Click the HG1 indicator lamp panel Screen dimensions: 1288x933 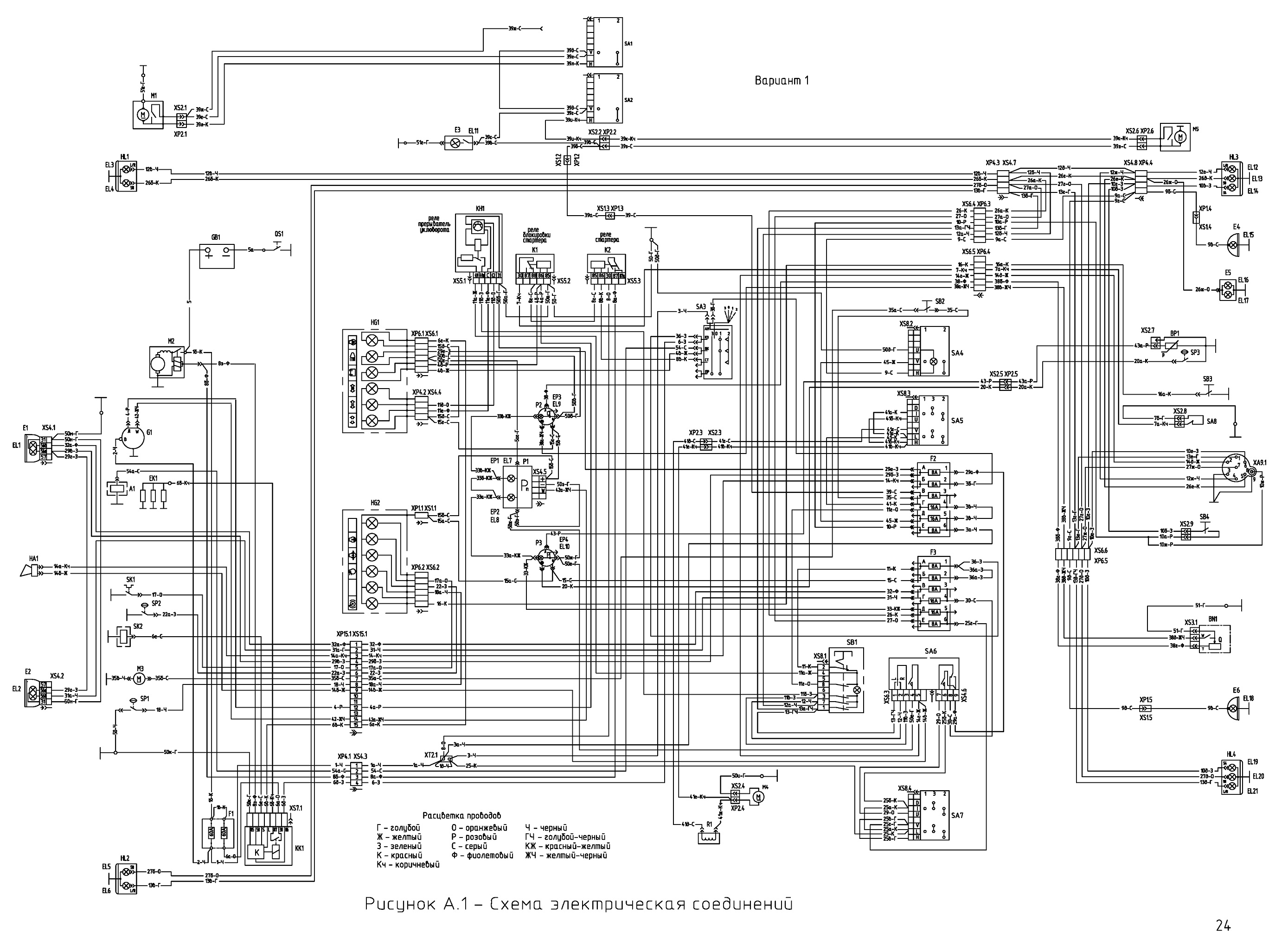[374, 380]
